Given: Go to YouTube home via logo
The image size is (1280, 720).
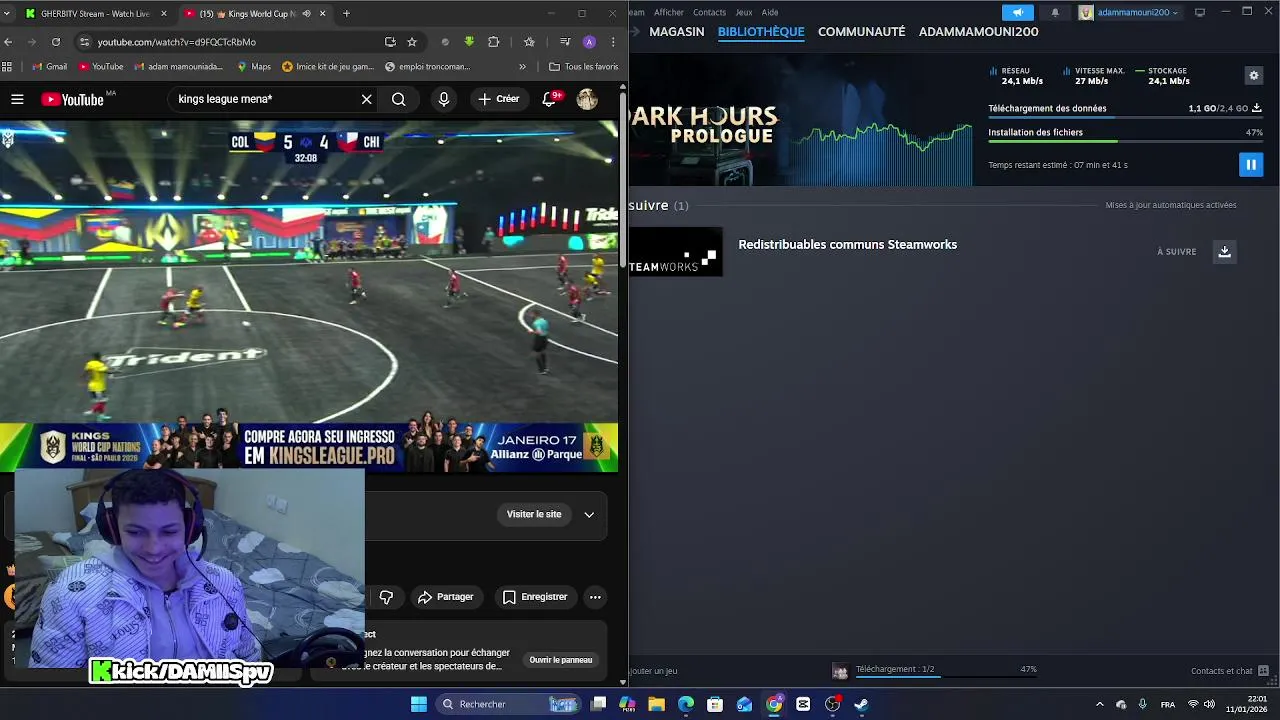Looking at the screenshot, I should (x=73, y=99).
